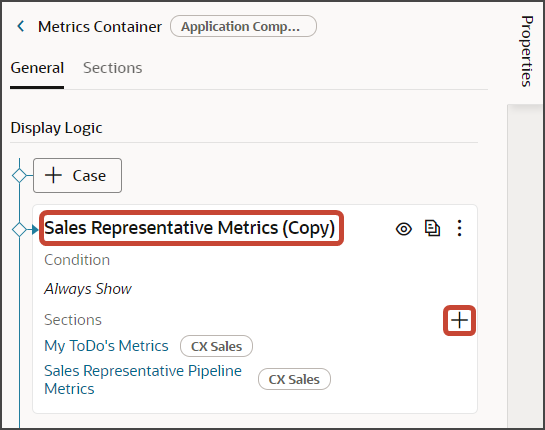Screen dimensions: 545x430
Task: Click the diamond node beside + Case
Action: click(x=19, y=176)
